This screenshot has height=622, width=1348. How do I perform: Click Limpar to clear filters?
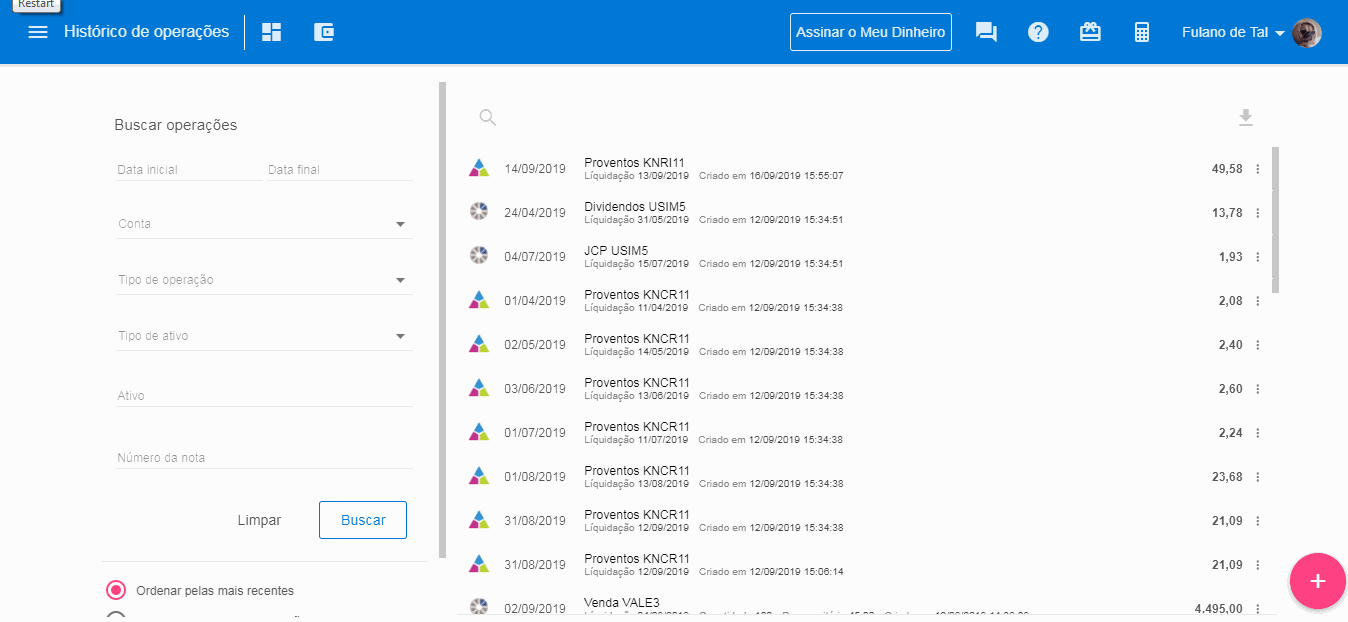[259, 520]
